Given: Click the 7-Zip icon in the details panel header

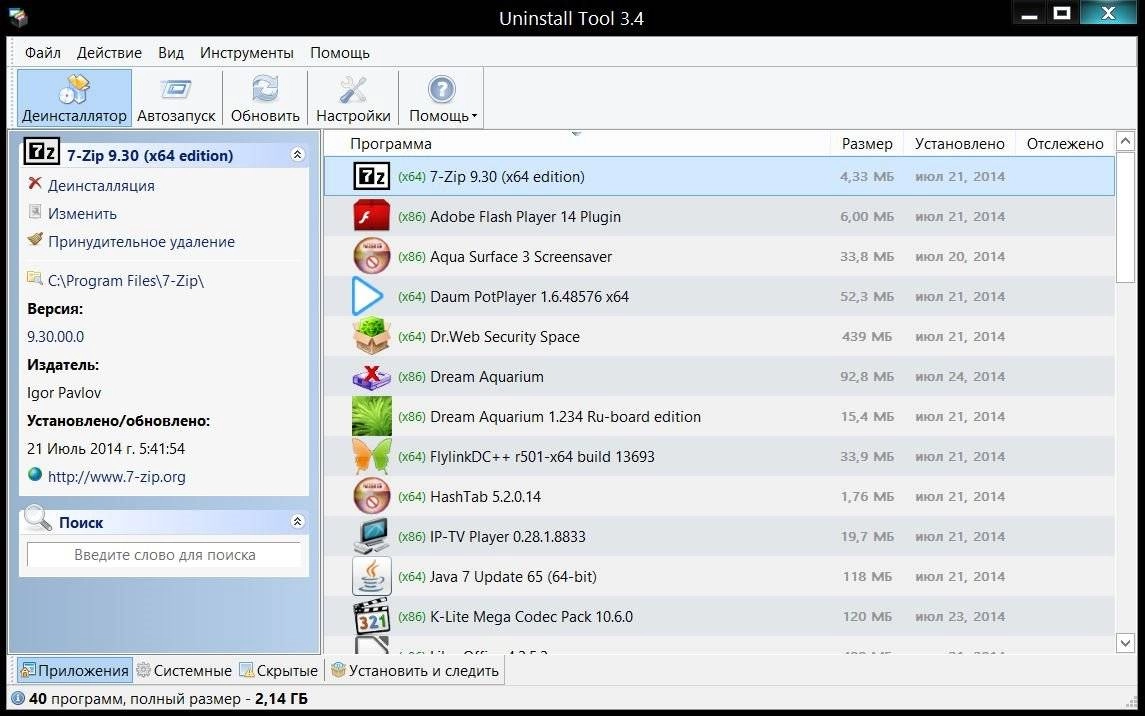Looking at the screenshot, I should tap(41, 152).
